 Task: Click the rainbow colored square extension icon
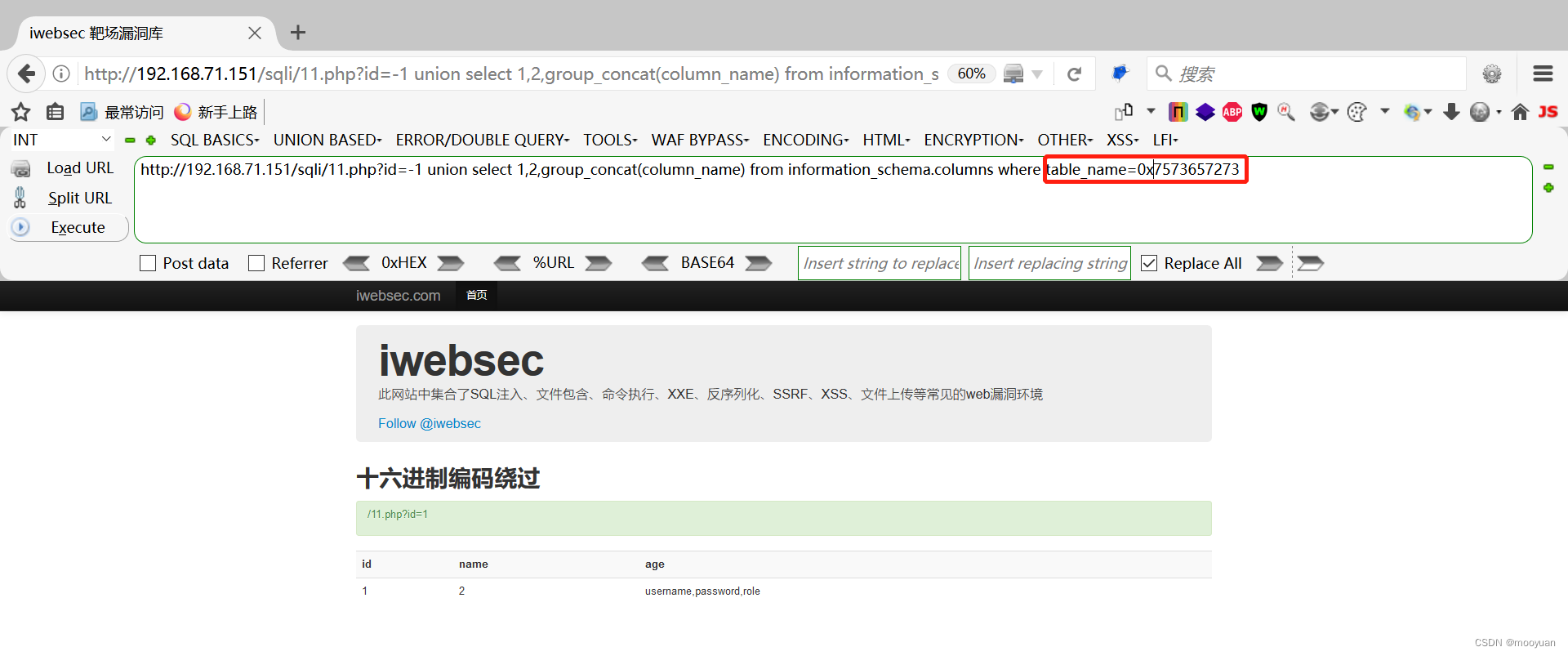tap(1178, 112)
